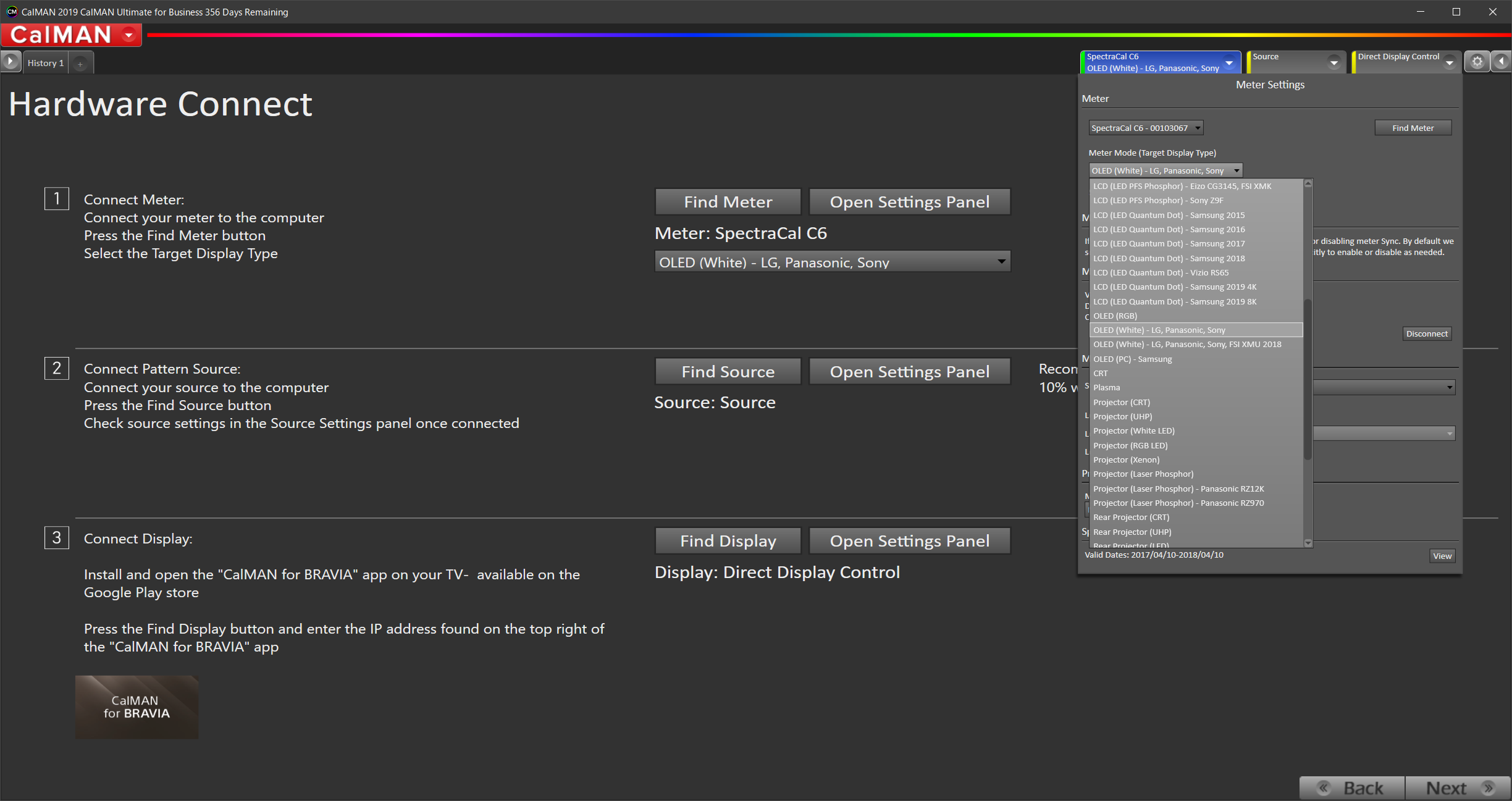Click the large Find Meter button
Image resolution: width=1512 pixels, height=801 pixels.
(728, 202)
